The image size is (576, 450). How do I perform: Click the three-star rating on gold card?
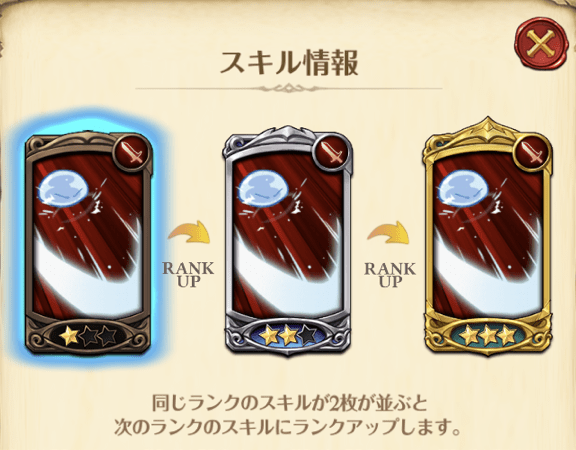pos(488,335)
